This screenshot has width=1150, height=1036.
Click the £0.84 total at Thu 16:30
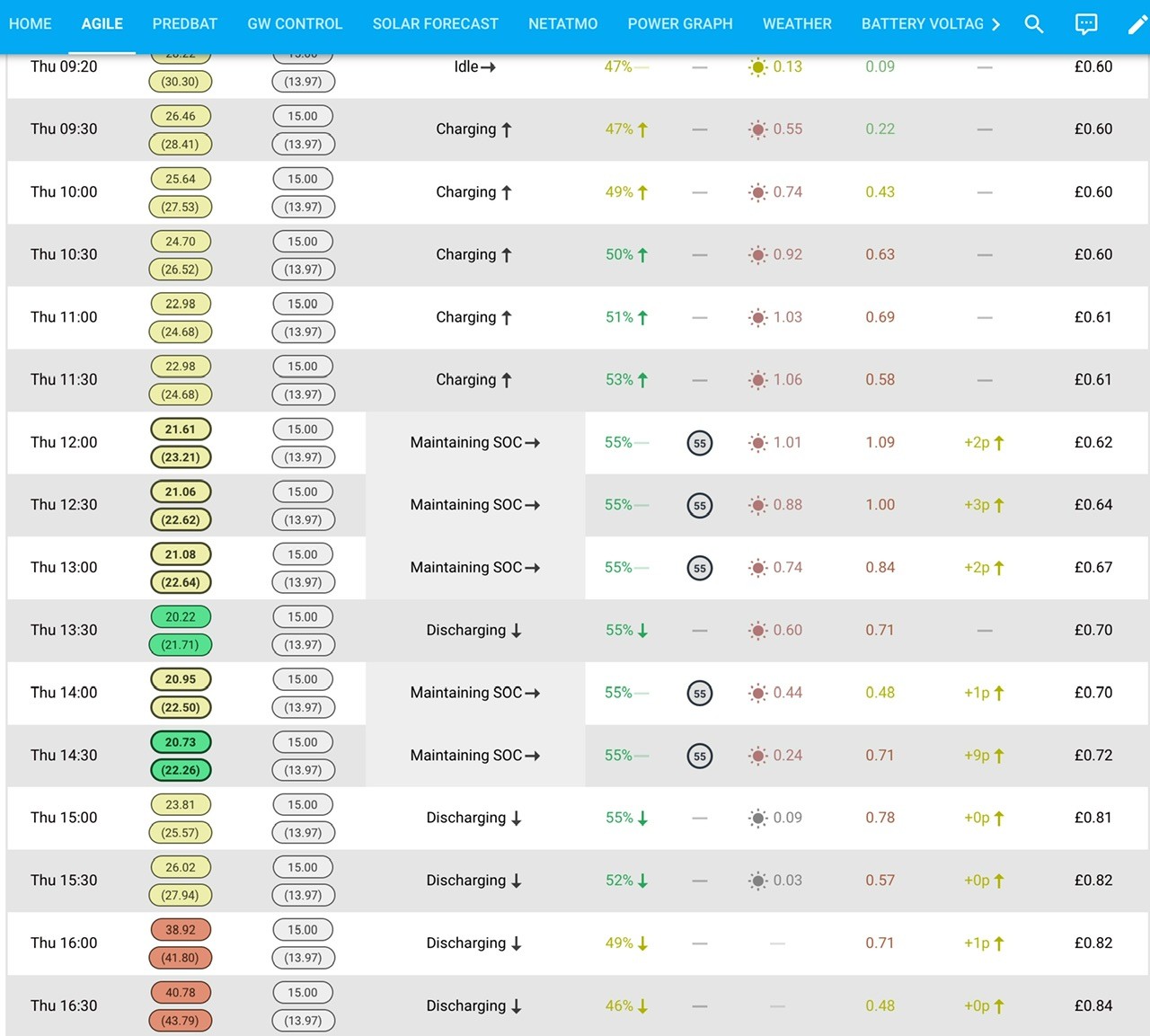coord(1093,1006)
